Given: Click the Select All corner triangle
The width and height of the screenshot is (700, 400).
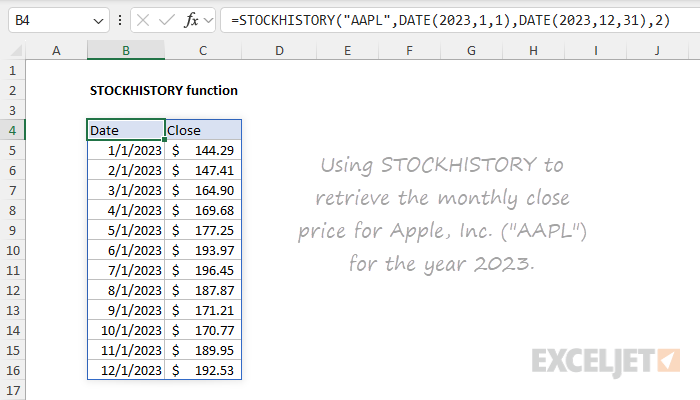Looking at the screenshot, I should [16, 50].
